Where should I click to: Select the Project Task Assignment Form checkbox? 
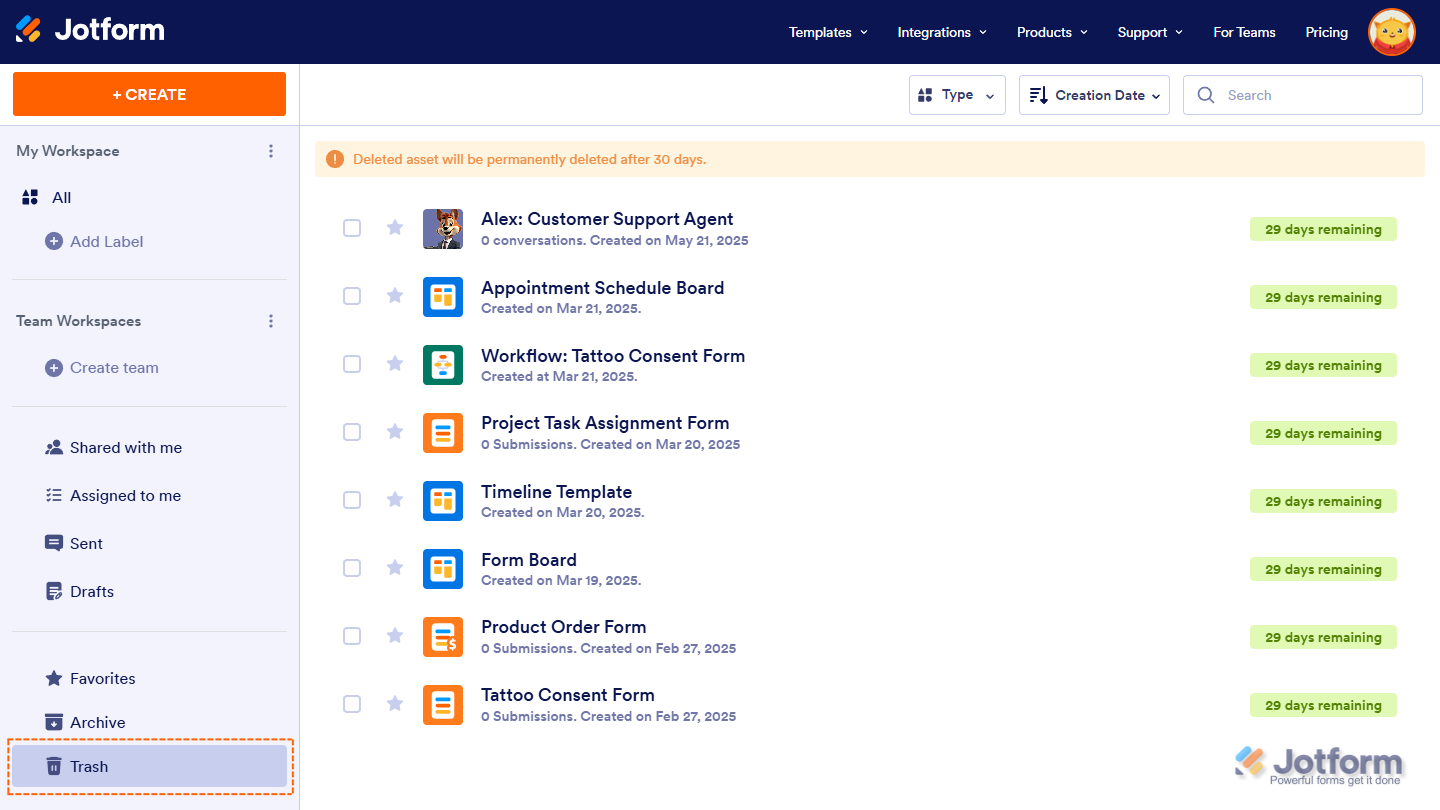(x=352, y=432)
